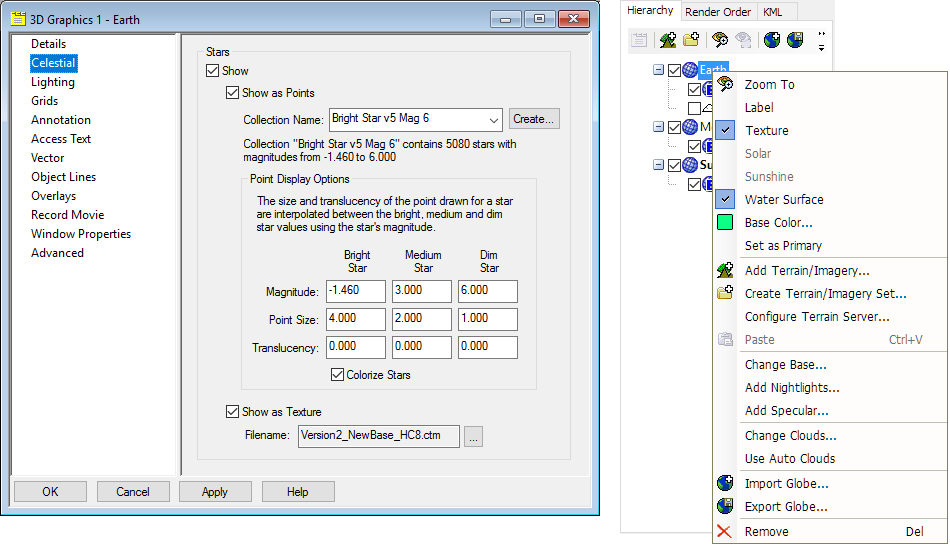Open the toolbar overflow options arrow
This screenshot has height=550, width=950.
pyautogui.click(x=821, y=40)
